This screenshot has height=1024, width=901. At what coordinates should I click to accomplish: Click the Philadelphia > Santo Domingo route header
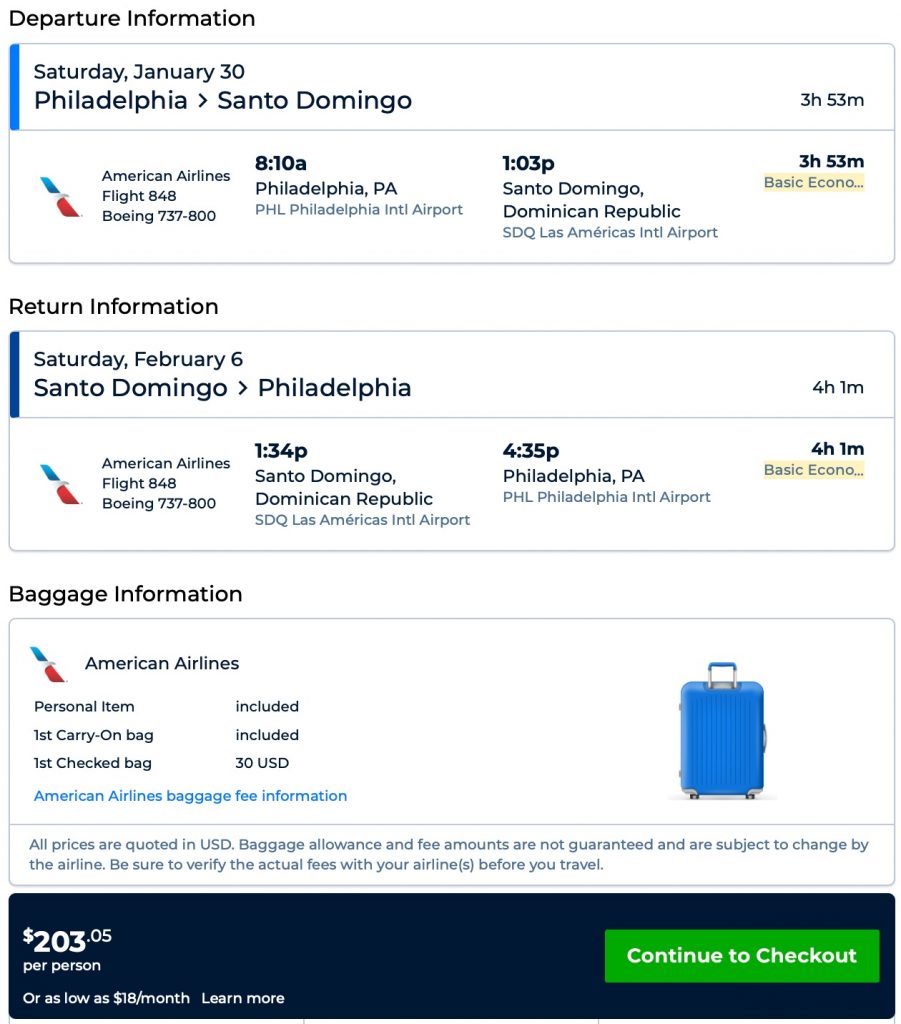pyautogui.click(x=223, y=101)
